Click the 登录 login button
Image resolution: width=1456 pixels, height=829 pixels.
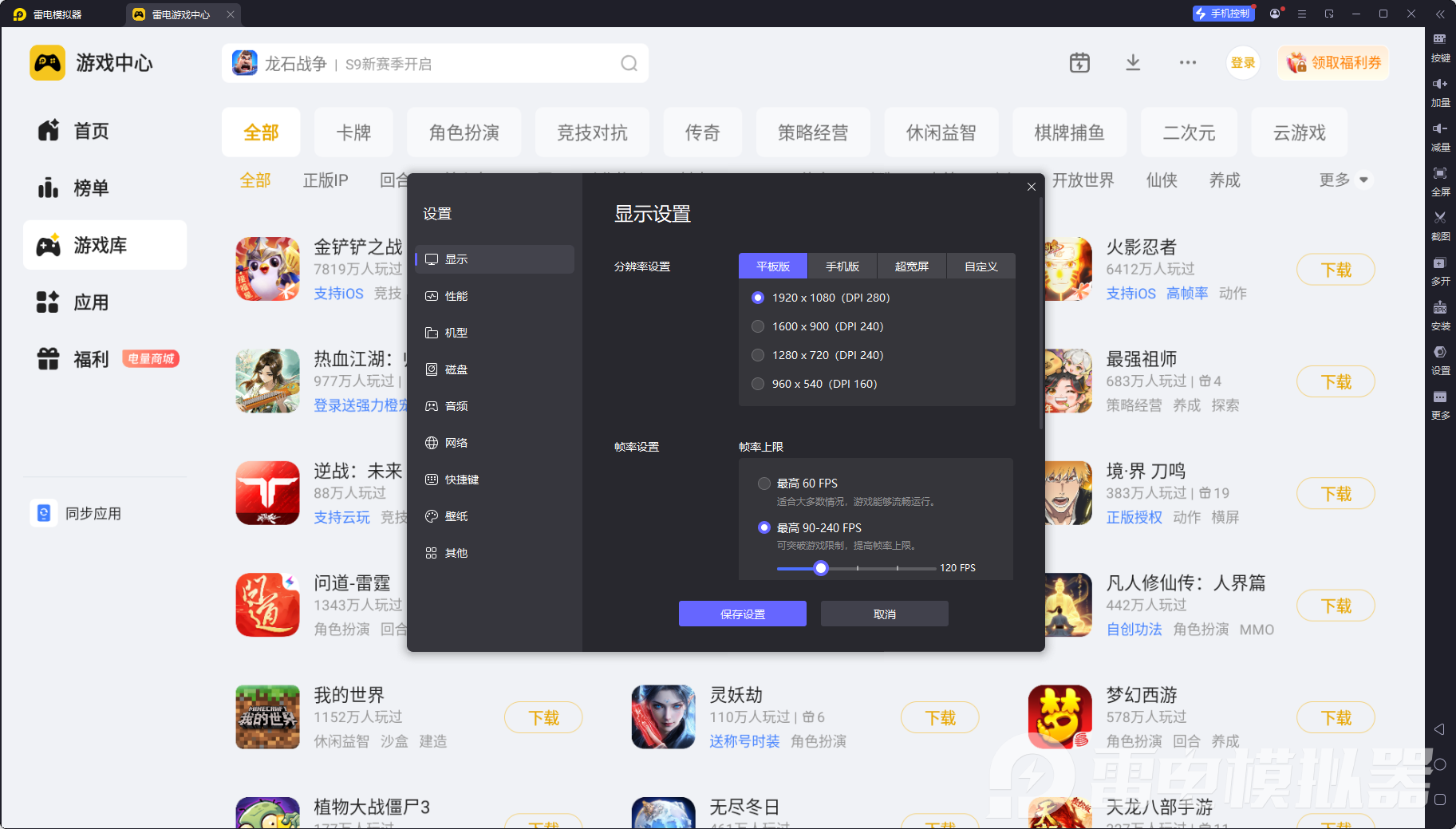click(x=1243, y=63)
